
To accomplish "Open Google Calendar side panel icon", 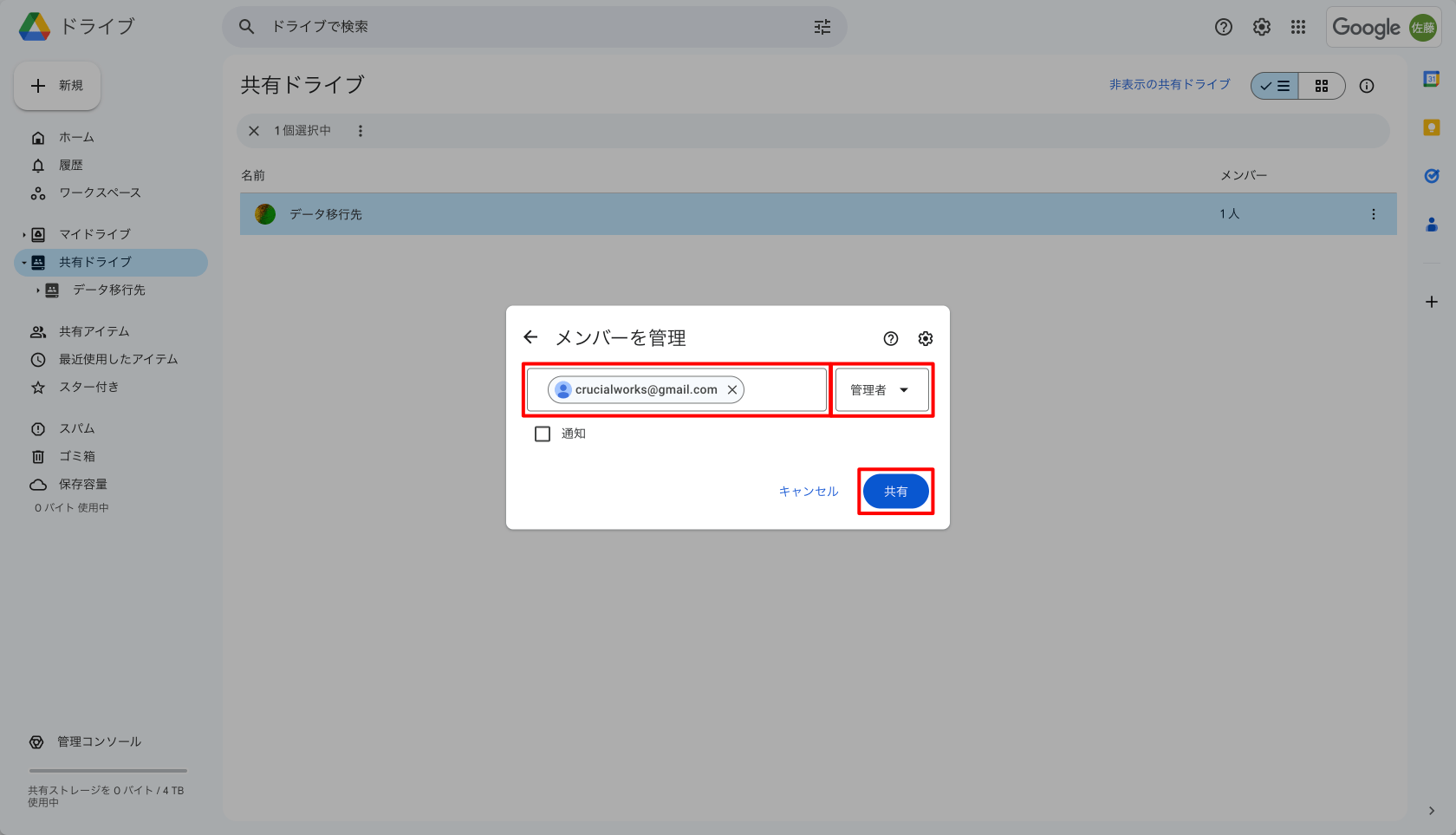I will [x=1432, y=79].
